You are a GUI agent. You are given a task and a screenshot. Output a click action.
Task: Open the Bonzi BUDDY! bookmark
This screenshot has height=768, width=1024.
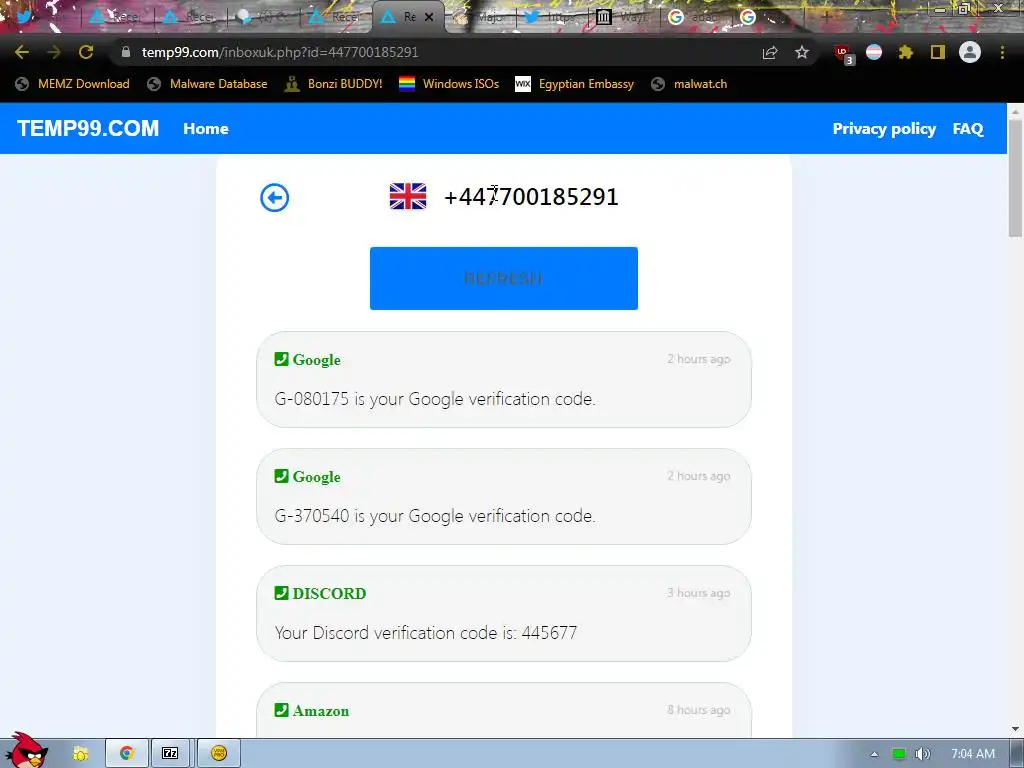coord(334,84)
